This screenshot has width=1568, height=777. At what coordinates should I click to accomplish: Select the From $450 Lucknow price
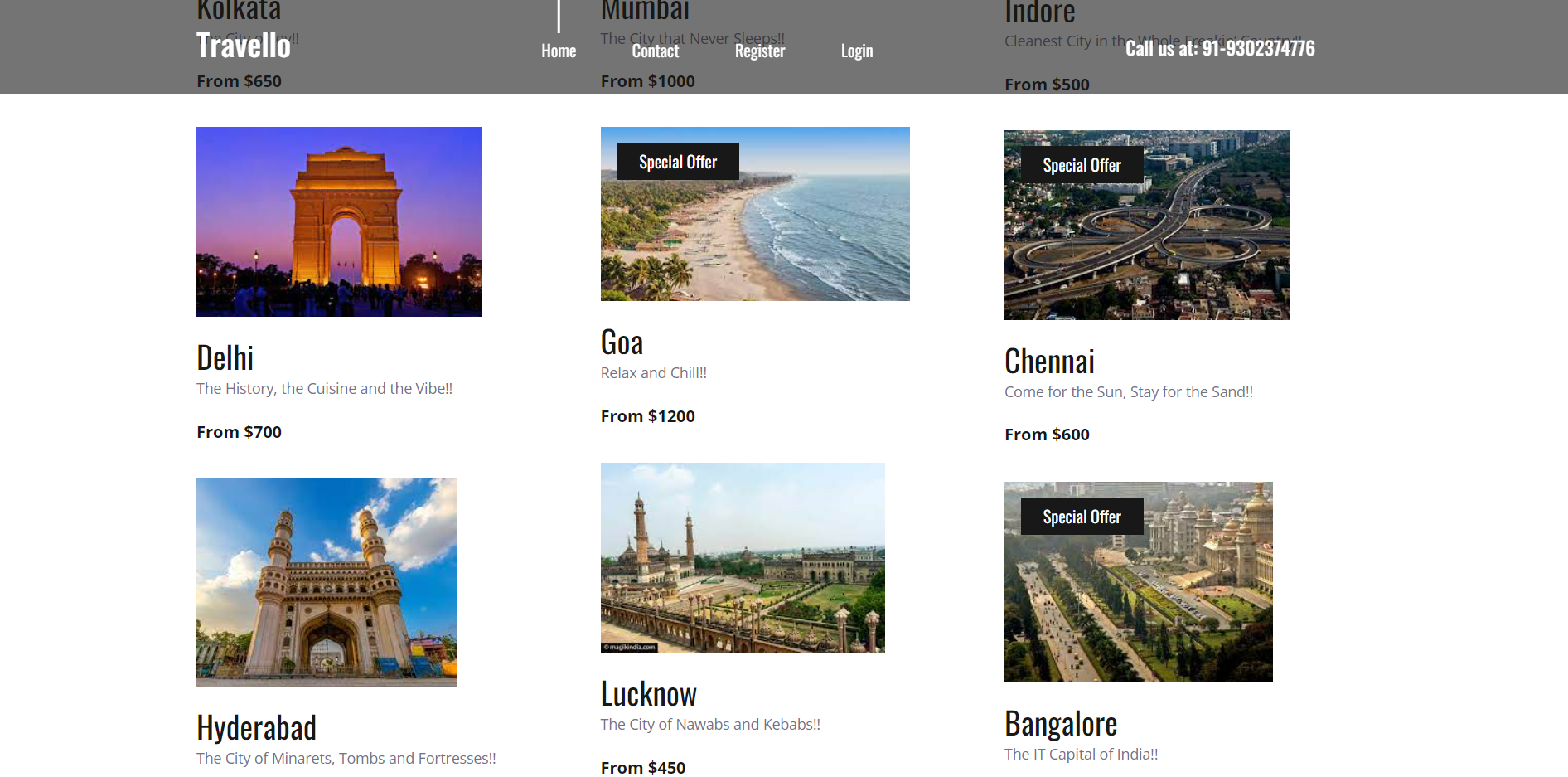pos(643,767)
